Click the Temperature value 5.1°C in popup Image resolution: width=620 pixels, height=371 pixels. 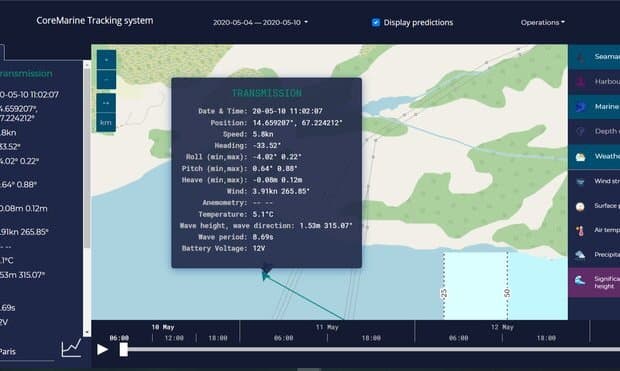click(263, 214)
